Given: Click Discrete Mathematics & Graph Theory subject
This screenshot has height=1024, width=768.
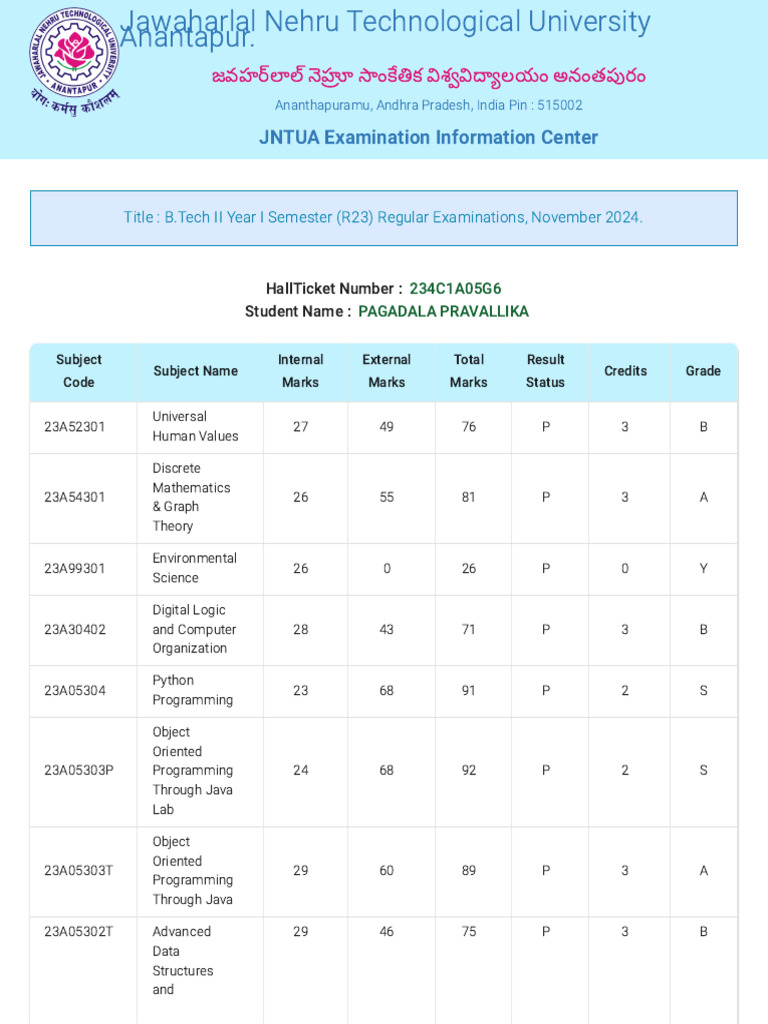Looking at the screenshot, I should coord(191,497).
